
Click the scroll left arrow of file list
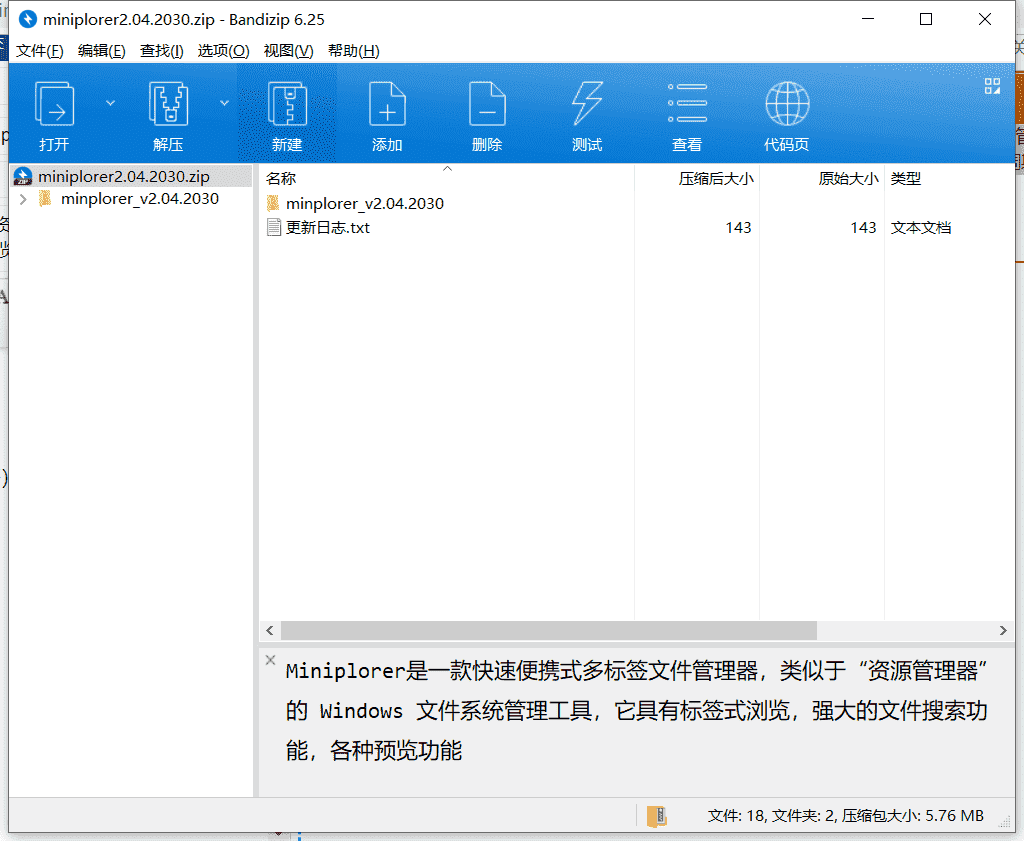[270, 631]
